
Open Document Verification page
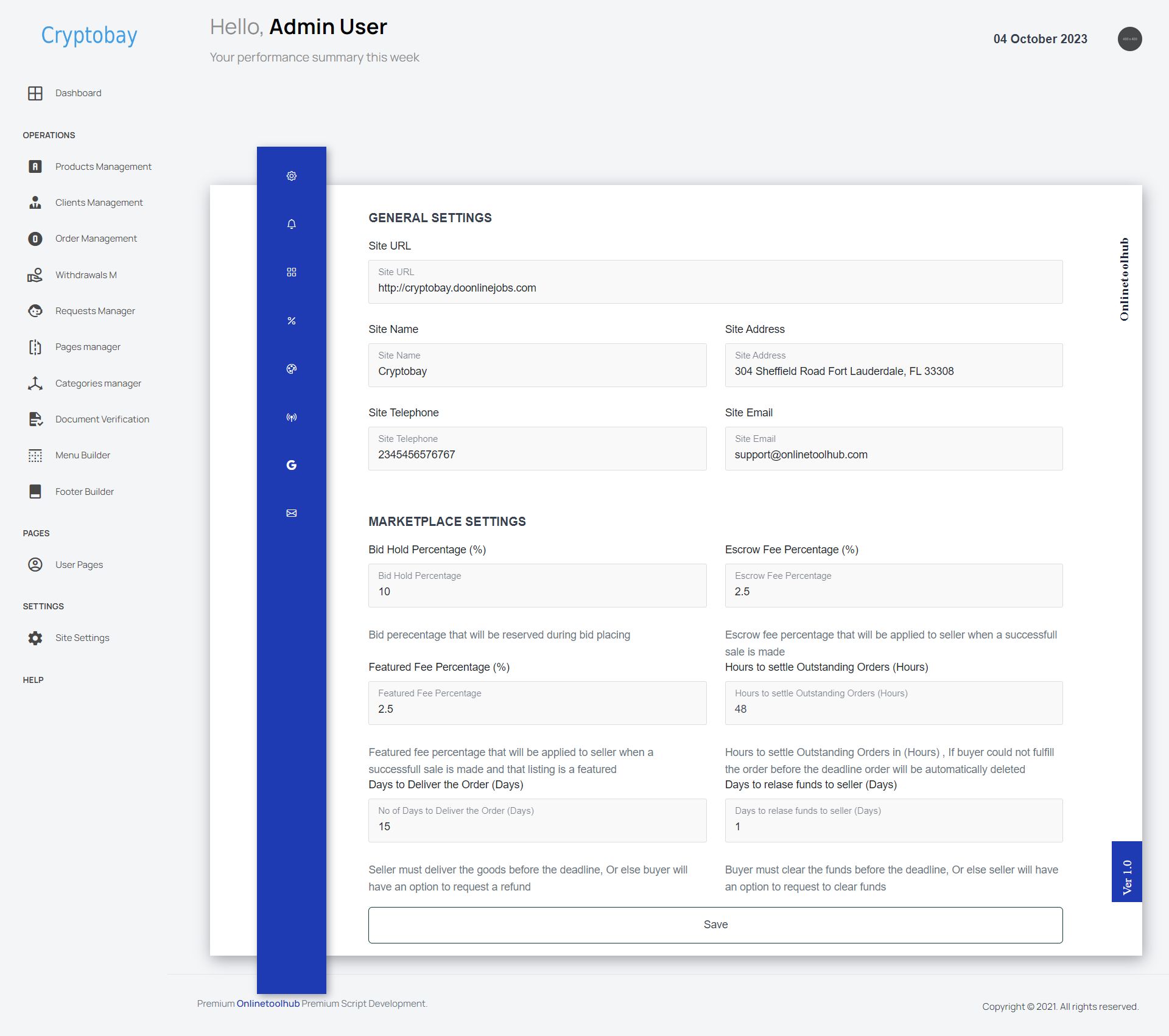click(x=102, y=419)
